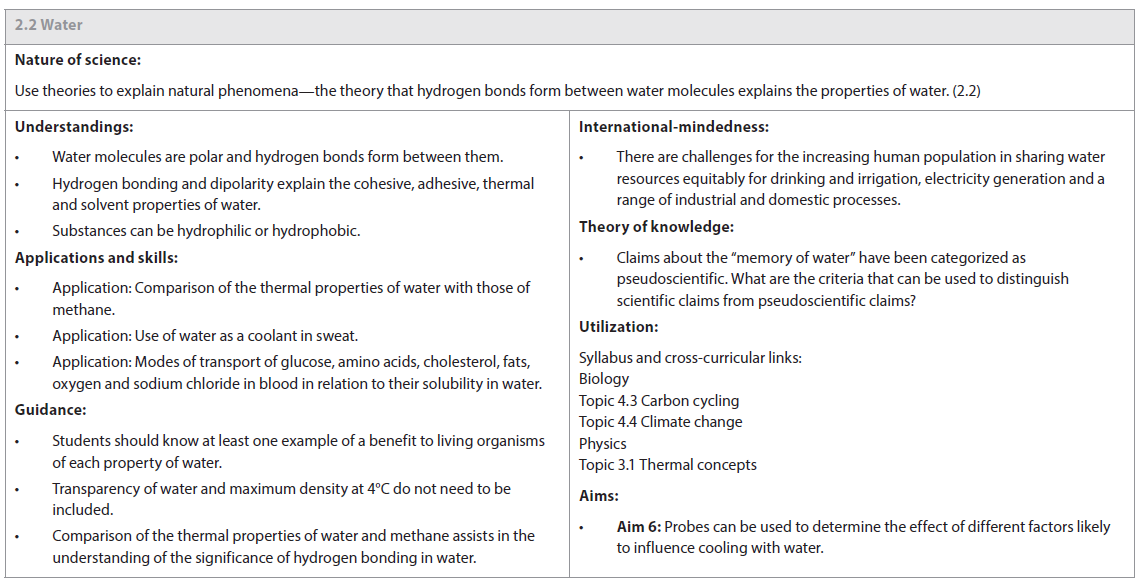
Task: Click the "Understandings:" heading
Action: 74,126
